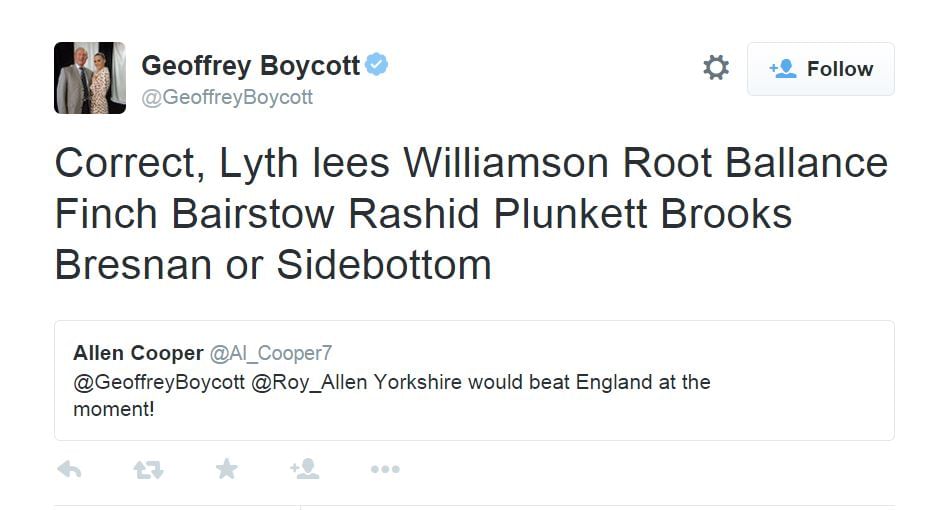
Task: Reply to Geoffrey Boycott's tweet
Action: click(x=69, y=468)
